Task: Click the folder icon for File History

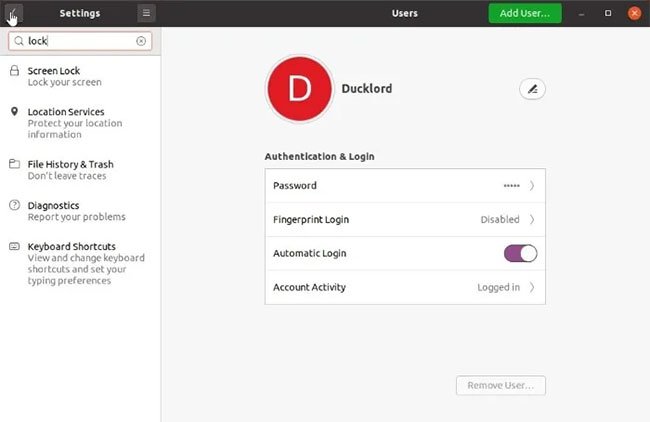Action: click(15, 164)
